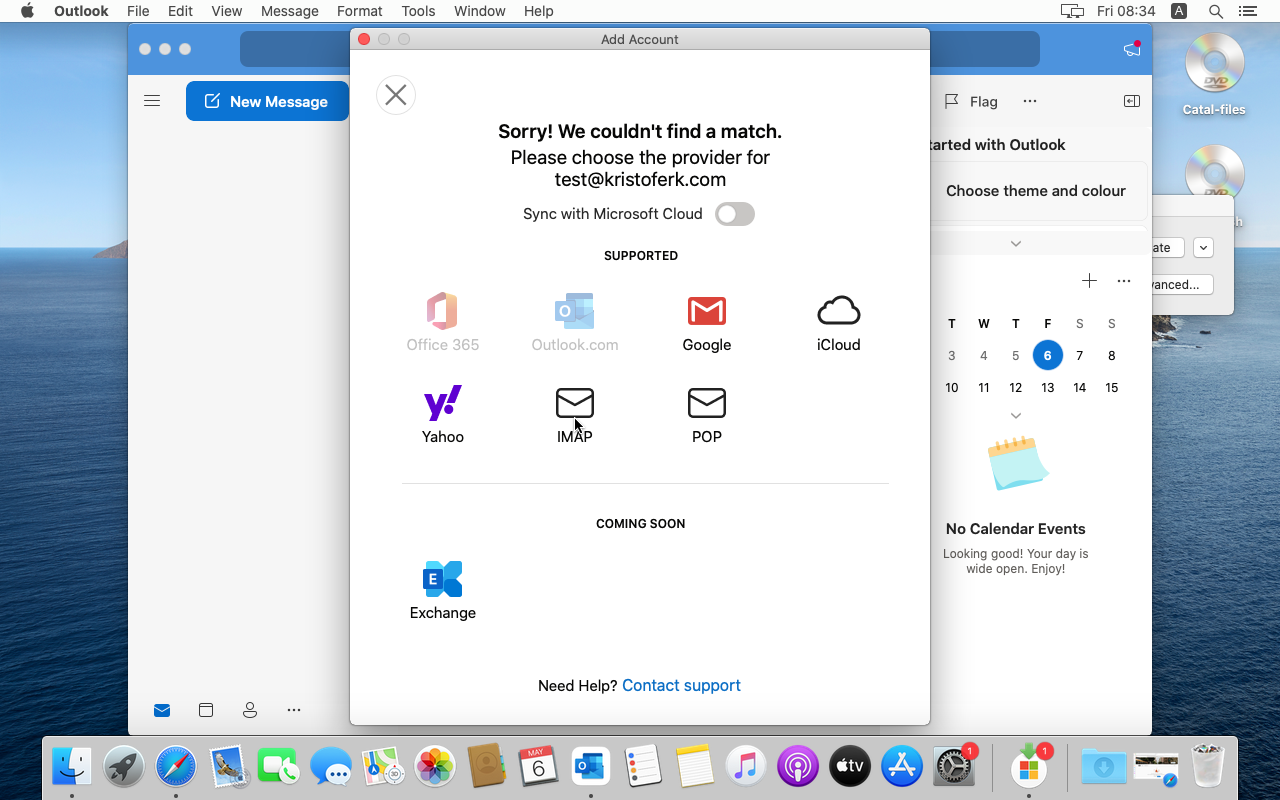Click the New Message button
Viewport: 1280px width, 800px height.
coord(267,101)
